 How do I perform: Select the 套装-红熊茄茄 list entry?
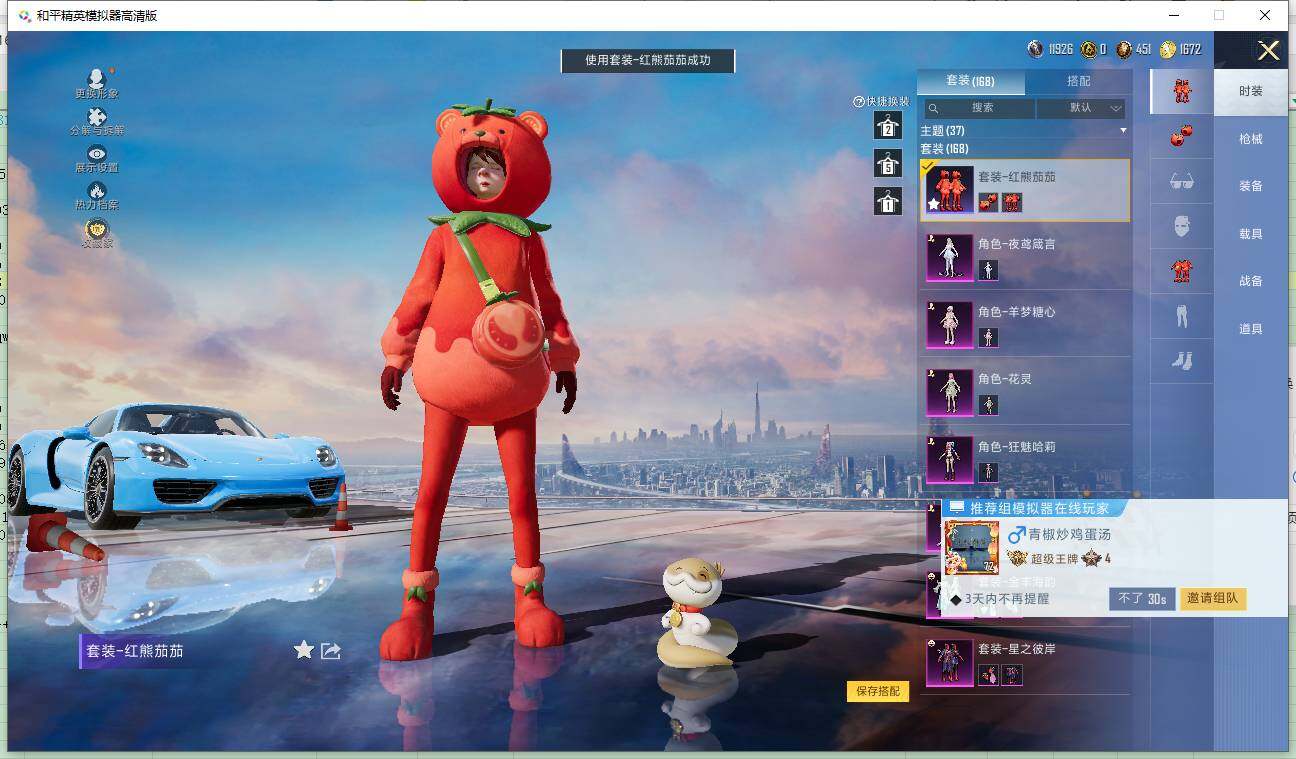click(x=1025, y=190)
